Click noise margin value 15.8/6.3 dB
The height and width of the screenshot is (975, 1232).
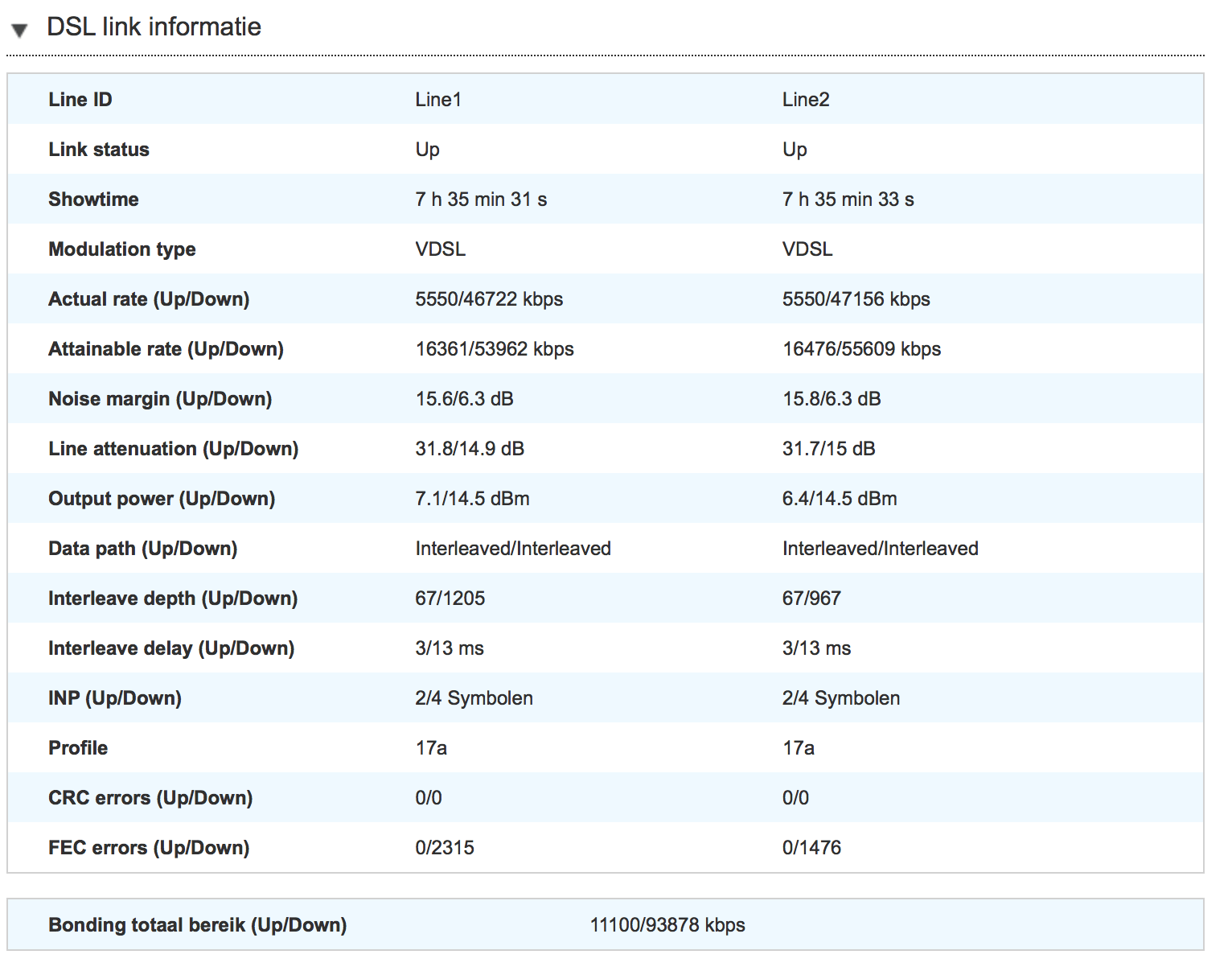832,399
